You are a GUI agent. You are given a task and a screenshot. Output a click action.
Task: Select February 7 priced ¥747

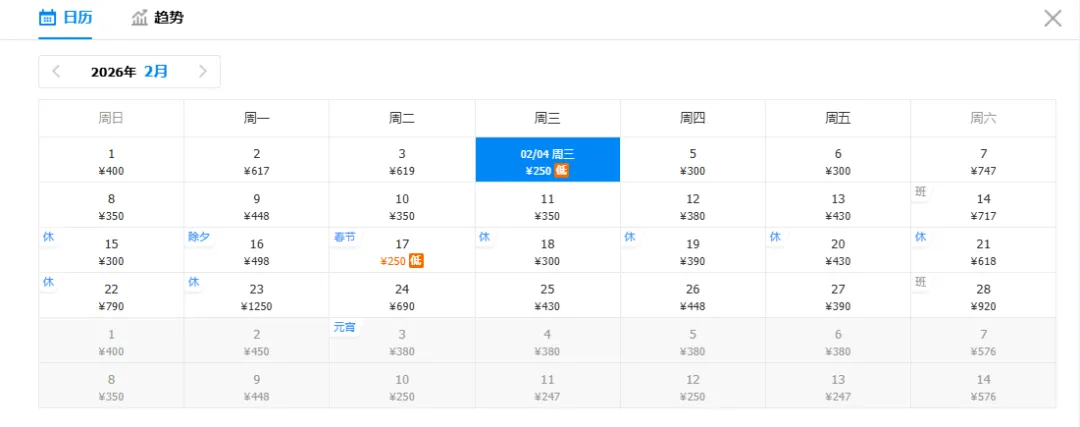984,160
